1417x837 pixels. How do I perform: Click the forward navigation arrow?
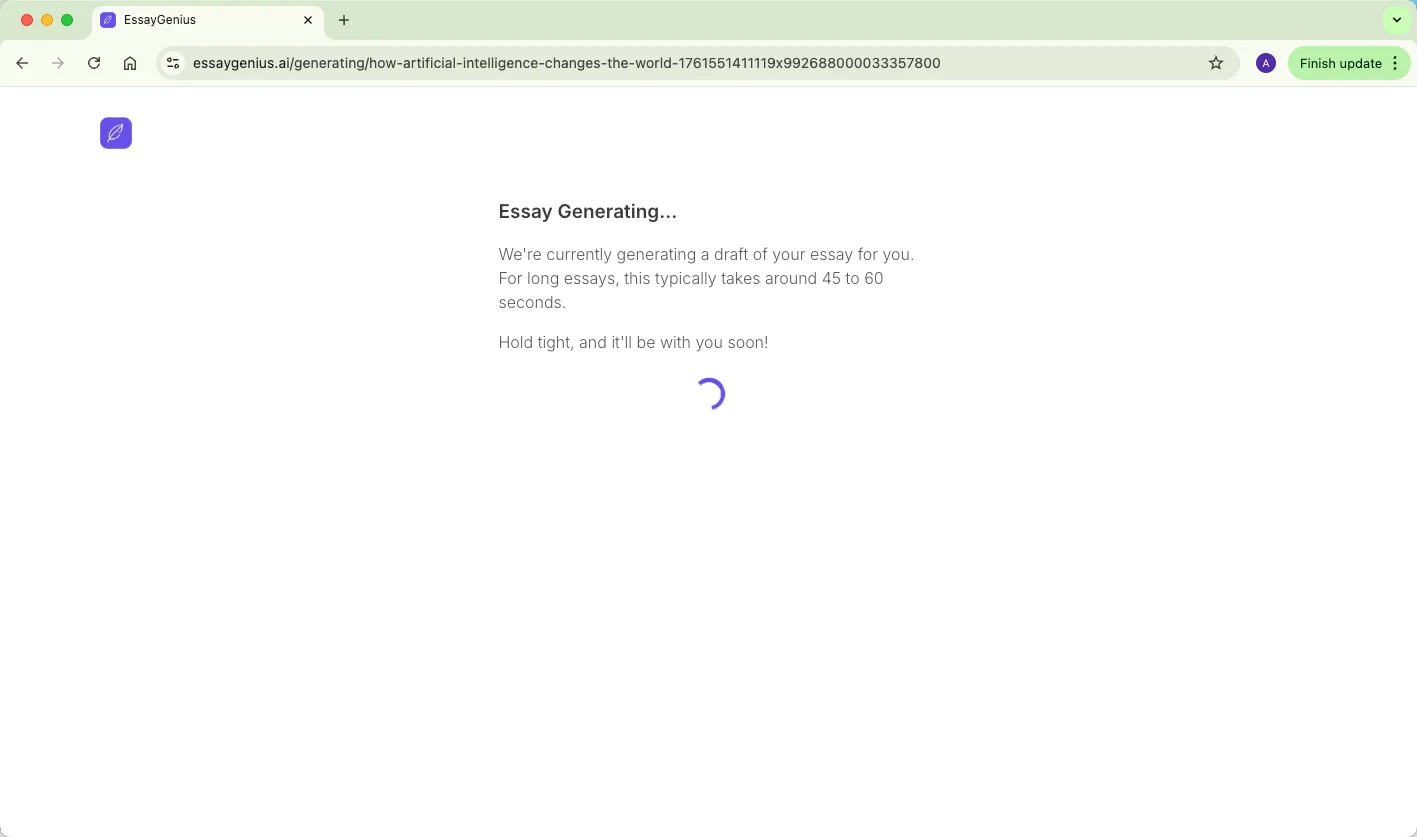[x=58, y=63]
